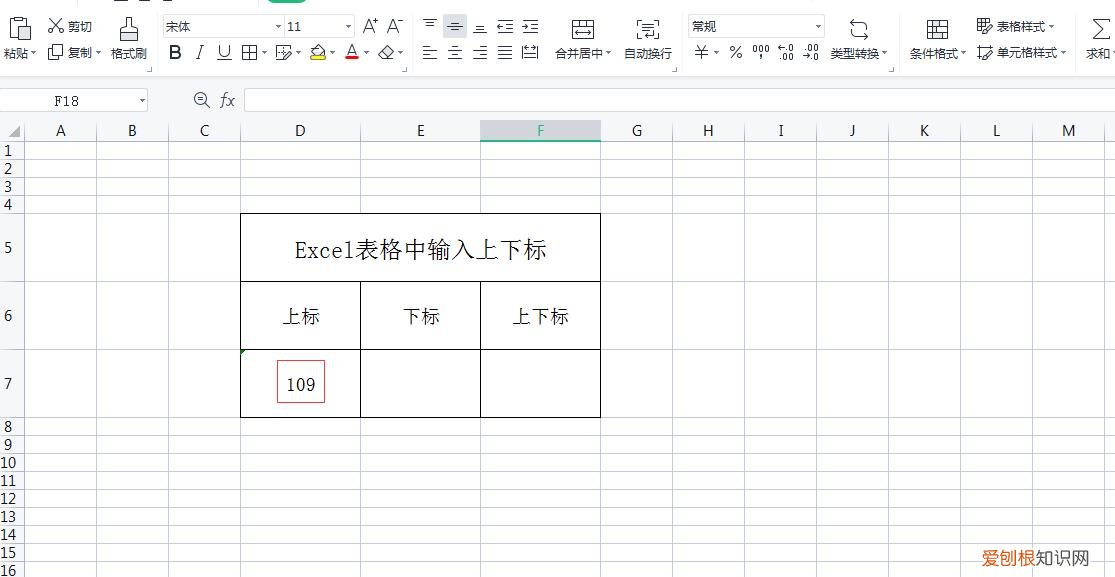Screen dimensions: 1115x577
Task: Open the comma style (千位分隔) icon
Action: click(x=760, y=52)
